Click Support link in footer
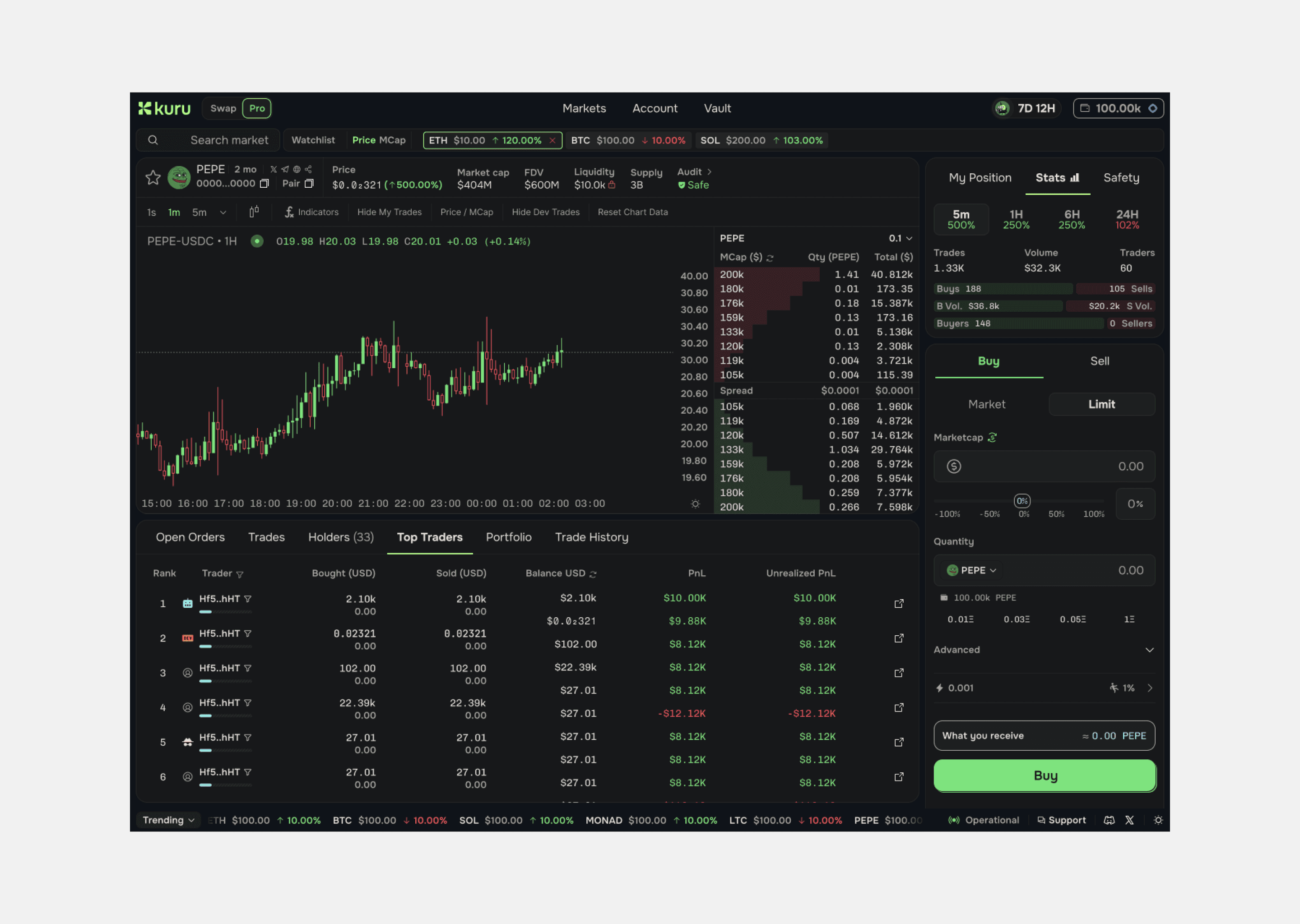This screenshot has height=924, width=1300. [1062, 820]
